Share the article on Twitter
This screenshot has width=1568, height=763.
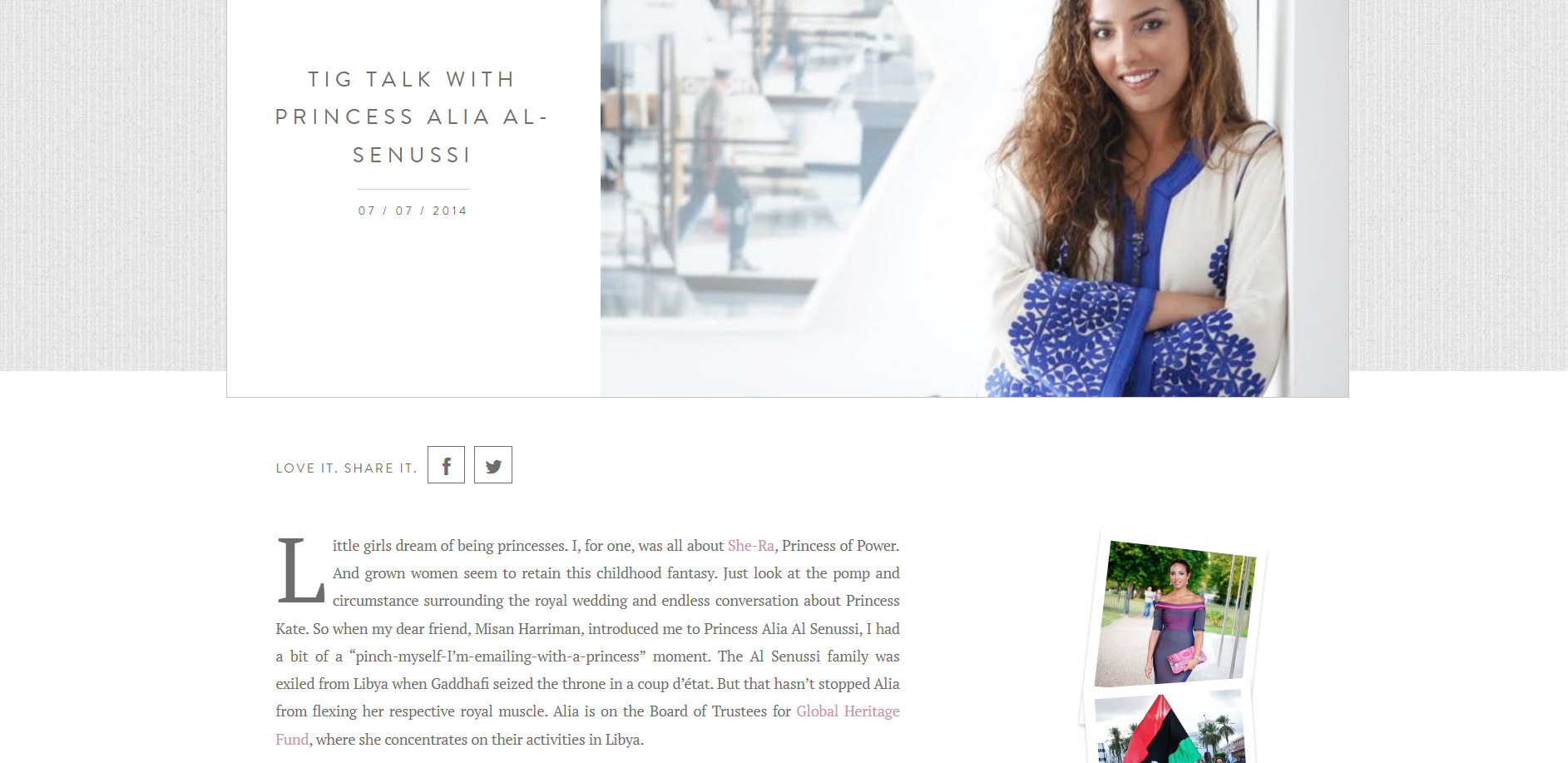tap(493, 464)
